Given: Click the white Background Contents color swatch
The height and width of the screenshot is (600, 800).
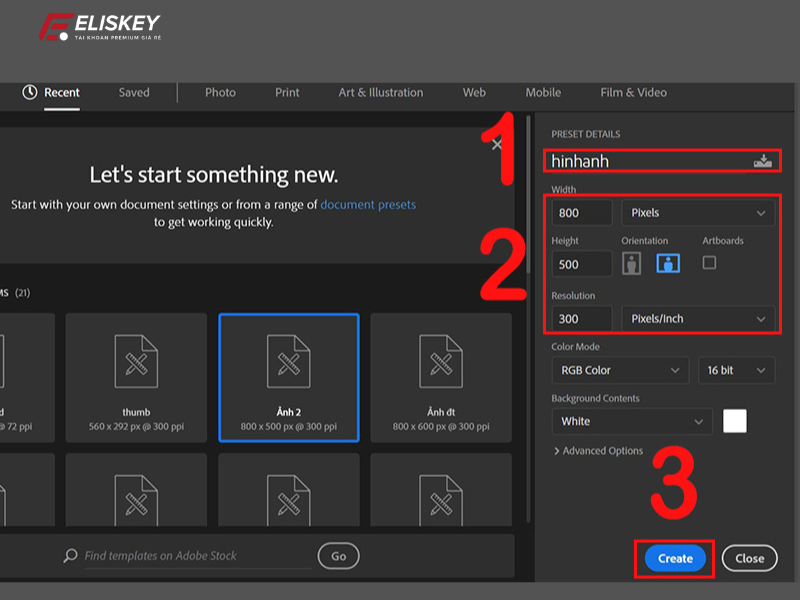Looking at the screenshot, I should click(735, 421).
